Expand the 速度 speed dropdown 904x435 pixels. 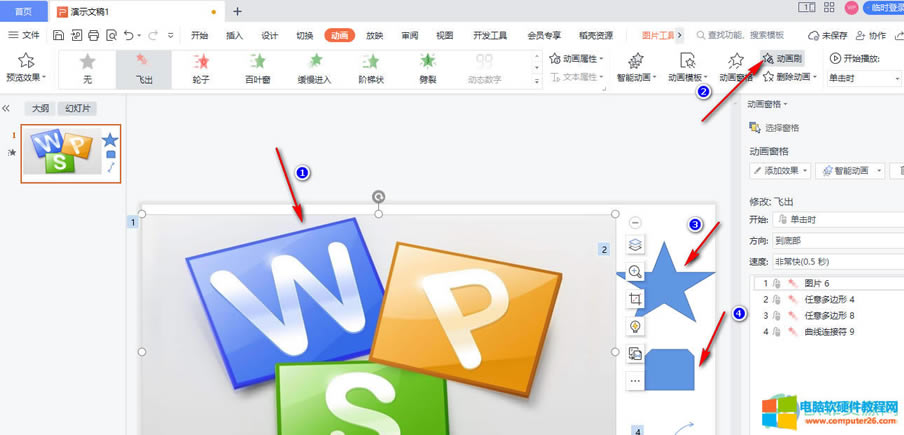835,262
